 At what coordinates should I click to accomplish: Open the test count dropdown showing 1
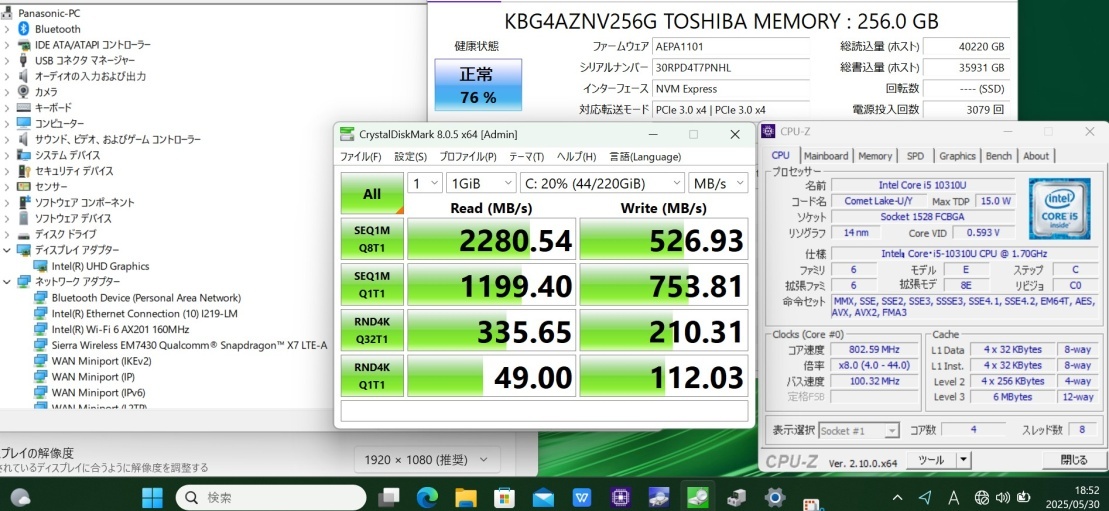click(425, 183)
